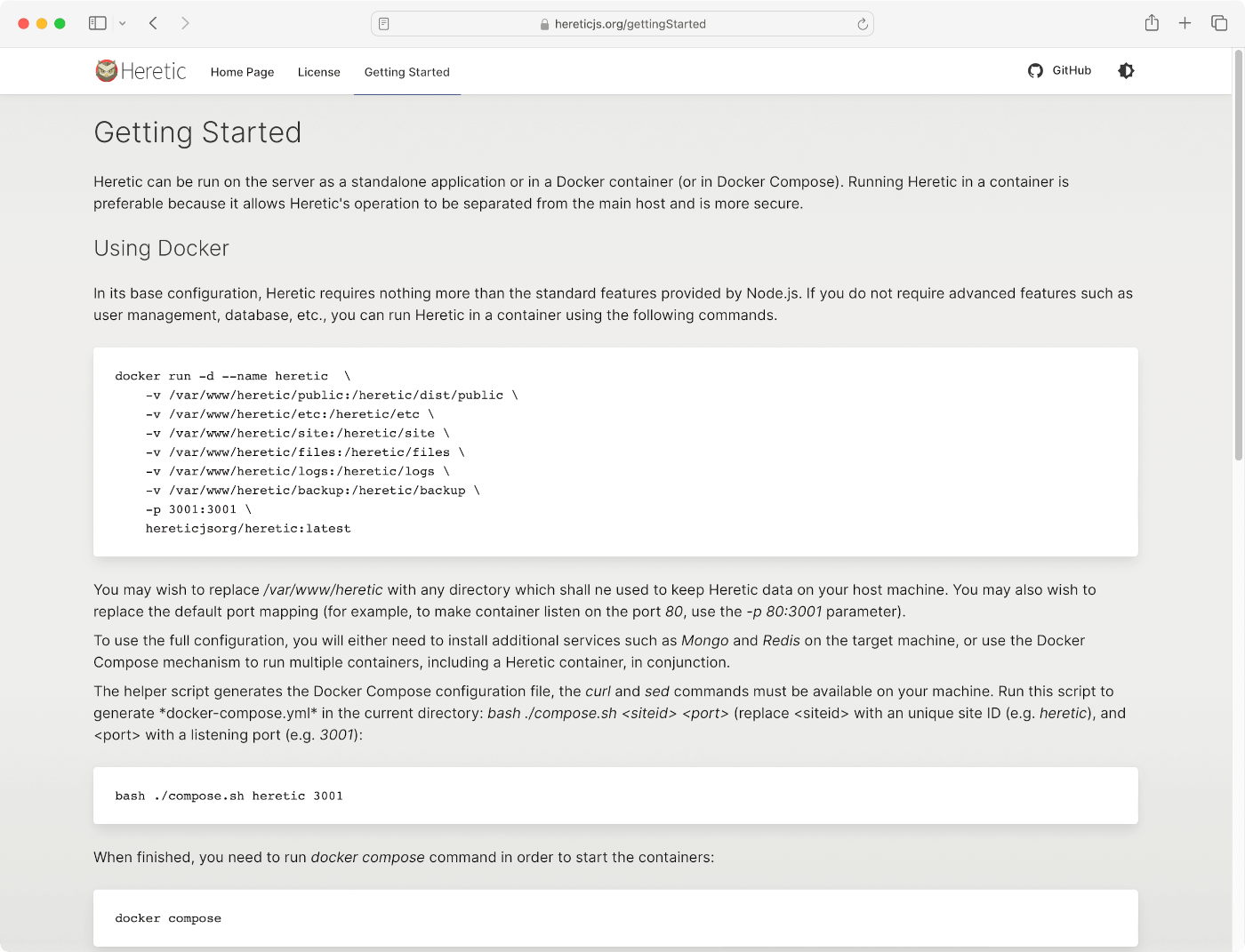Click the logs volume mapping code line
Screen dimensions: 1245x952
[x=297, y=471]
